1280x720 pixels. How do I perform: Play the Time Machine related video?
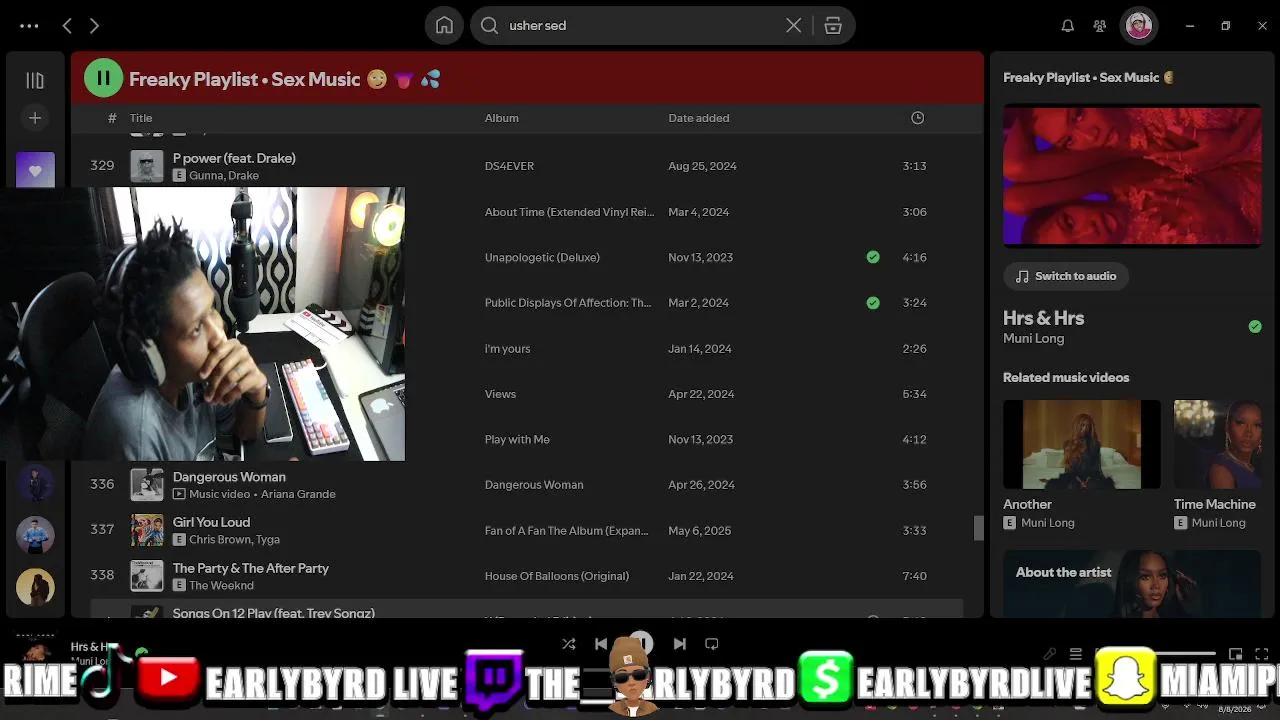(x=1218, y=445)
